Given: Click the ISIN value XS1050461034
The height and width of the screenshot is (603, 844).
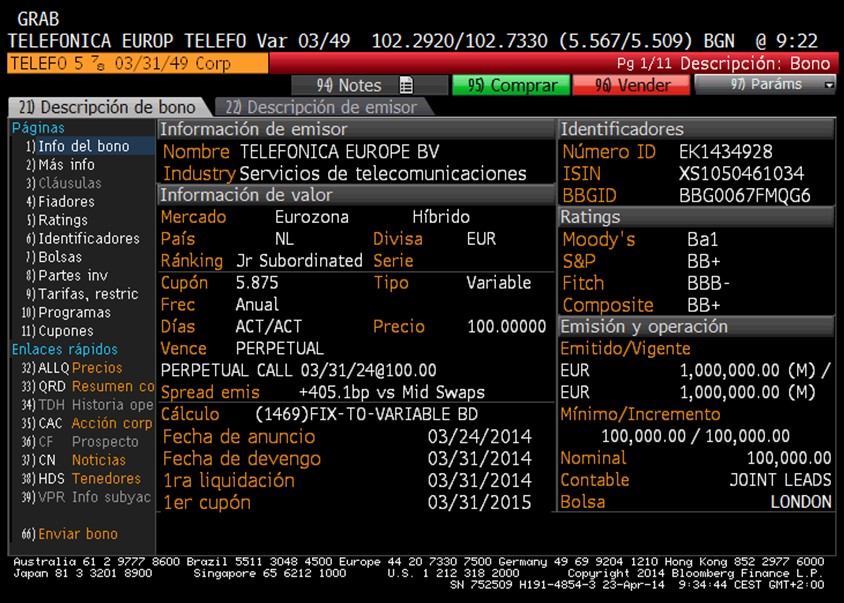Looking at the screenshot, I should [741, 173].
